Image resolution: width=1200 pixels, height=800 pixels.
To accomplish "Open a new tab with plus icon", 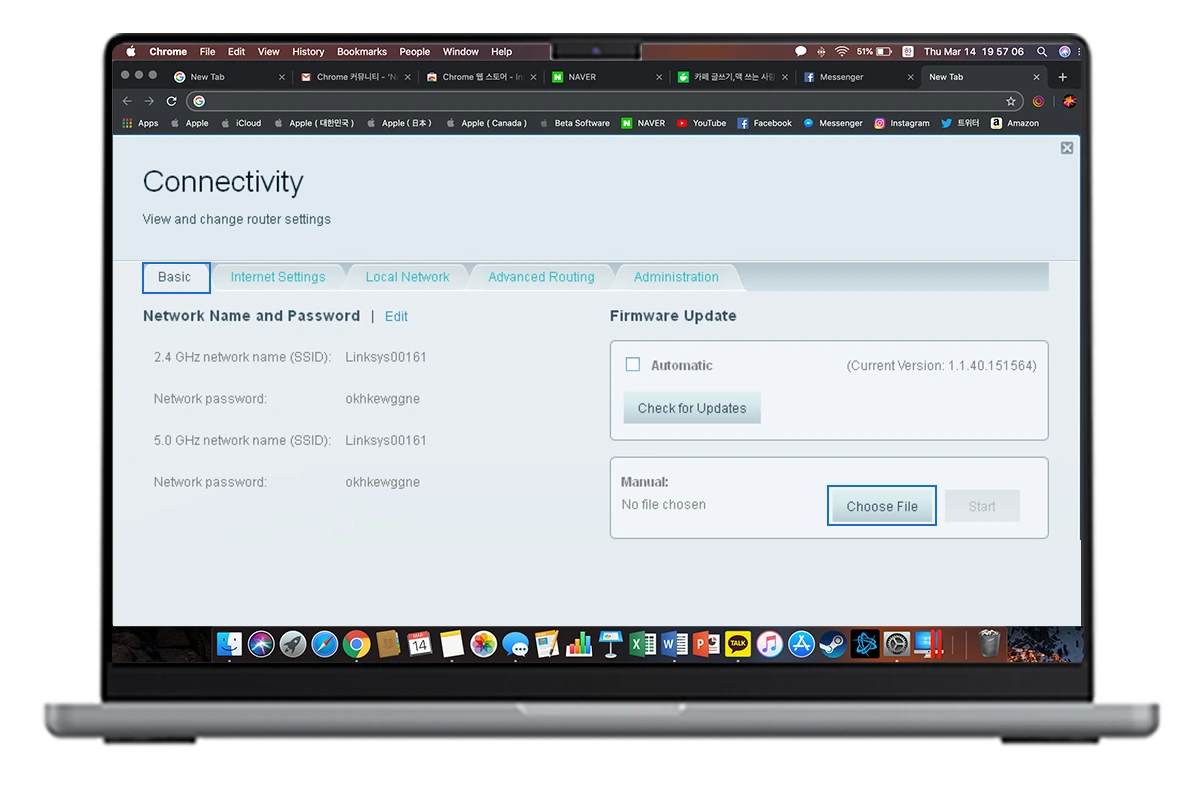I will click(1062, 77).
